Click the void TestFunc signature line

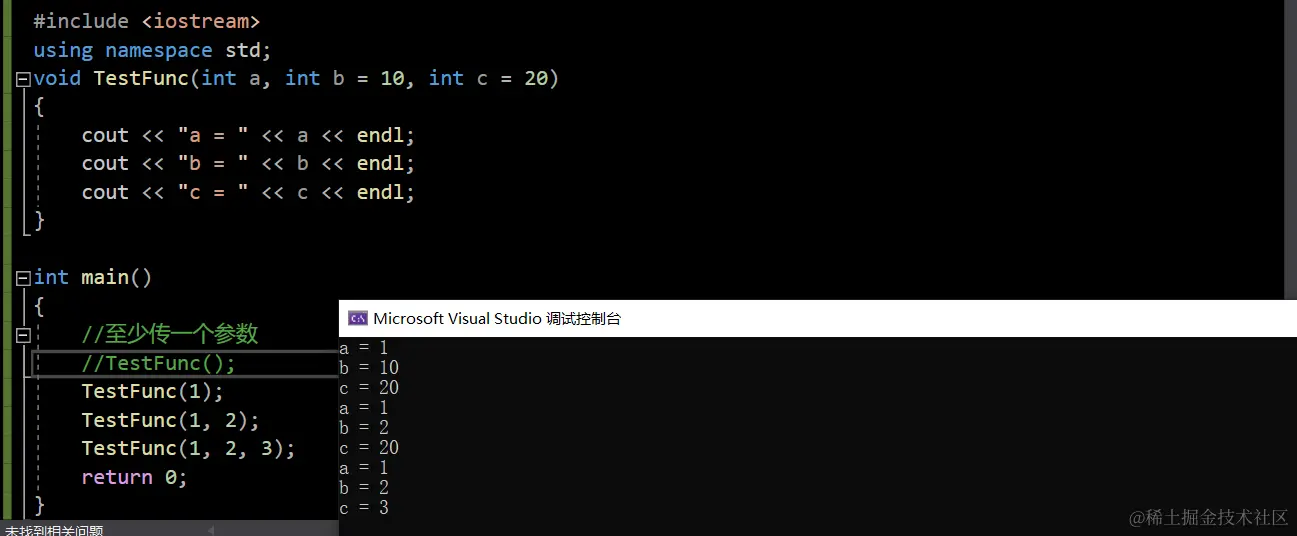[296, 78]
